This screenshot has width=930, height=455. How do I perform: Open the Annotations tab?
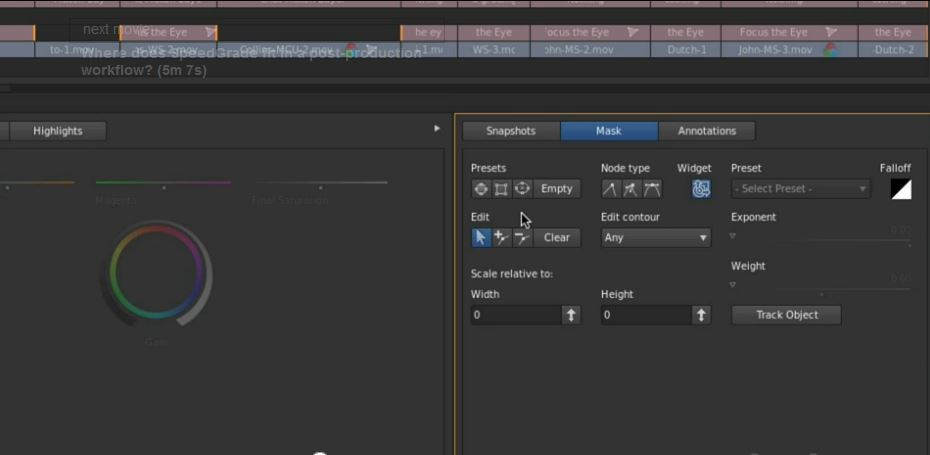[x=706, y=131]
